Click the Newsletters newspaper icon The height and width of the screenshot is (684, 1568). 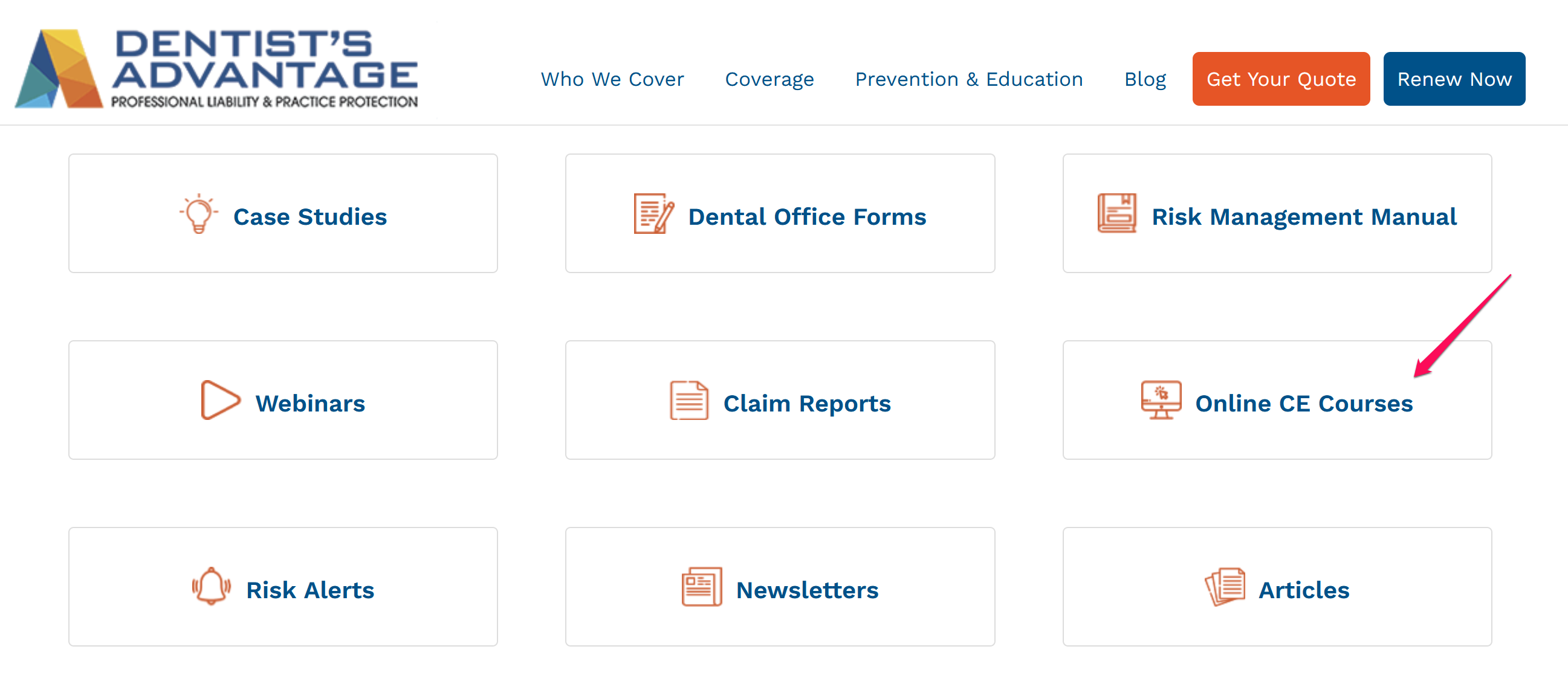click(x=701, y=587)
